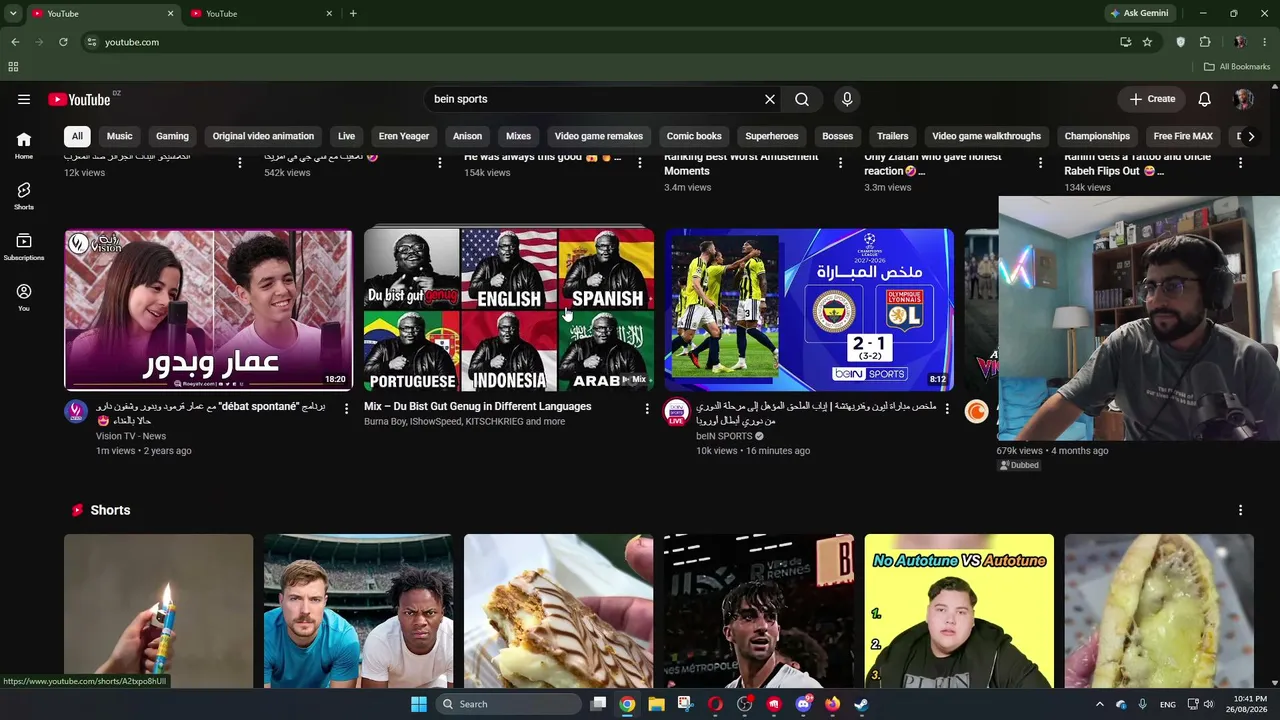The height and width of the screenshot is (720, 1280).
Task: Filter the feed by Gaming chip
Action: tap(172, 136)
